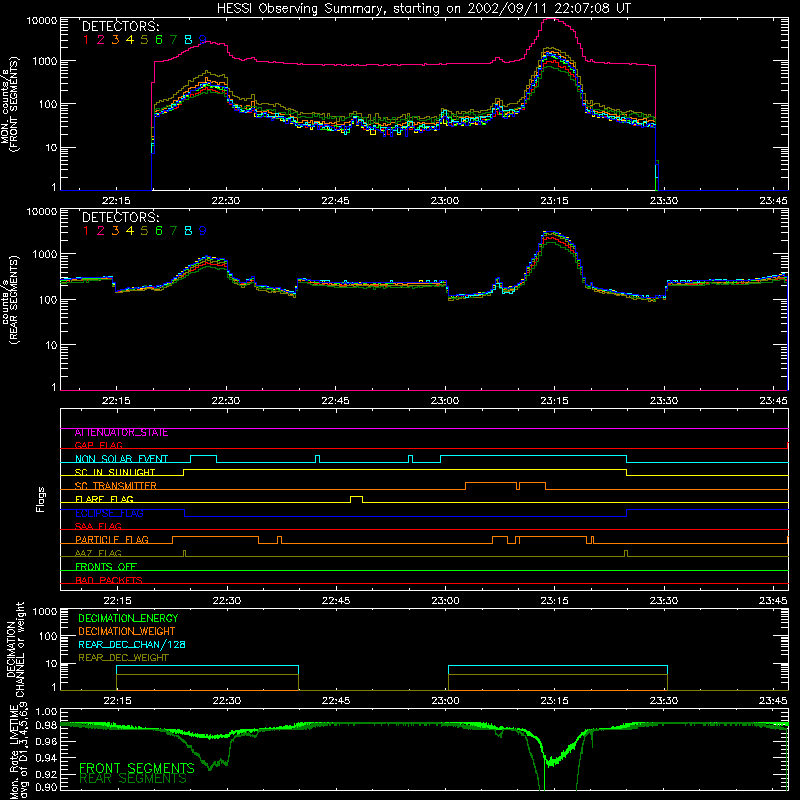Click the DETECTORS: label in the rear segments plot
This screenshot has height=800, width=800.
click(x=121, y=218)
